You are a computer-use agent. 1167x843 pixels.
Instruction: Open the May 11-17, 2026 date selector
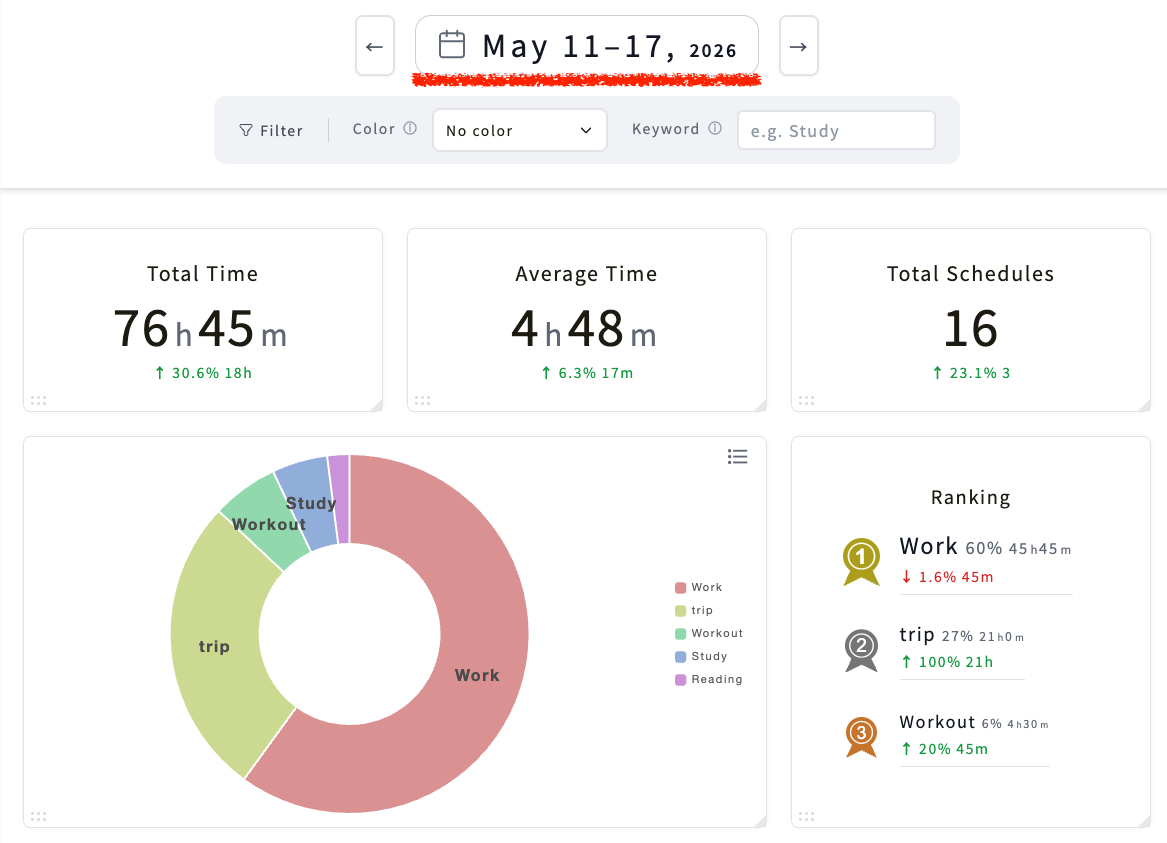[586, 46]
